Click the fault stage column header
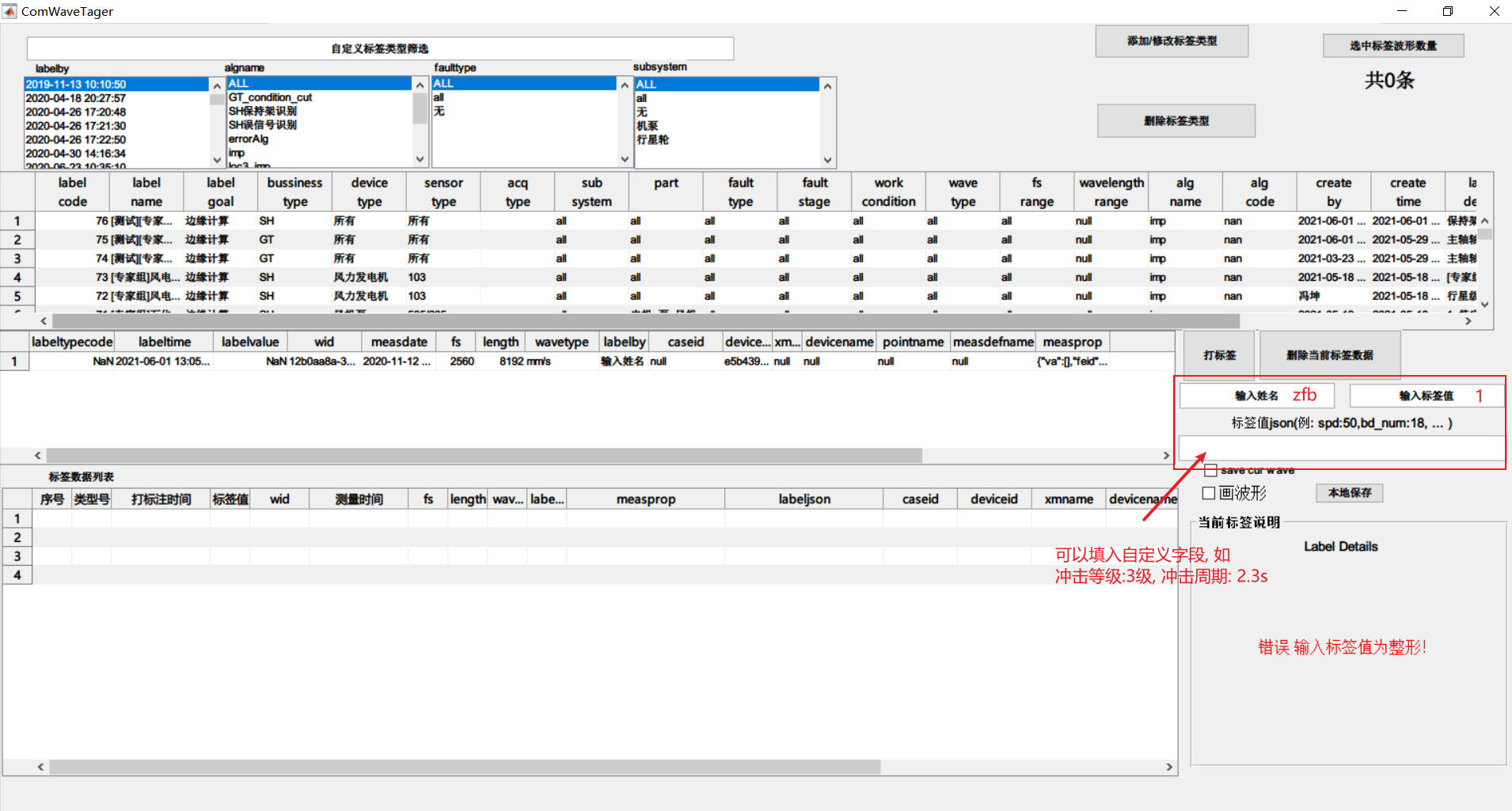Viewport: 1512px width, 811px height. click(x=815, y=192)
